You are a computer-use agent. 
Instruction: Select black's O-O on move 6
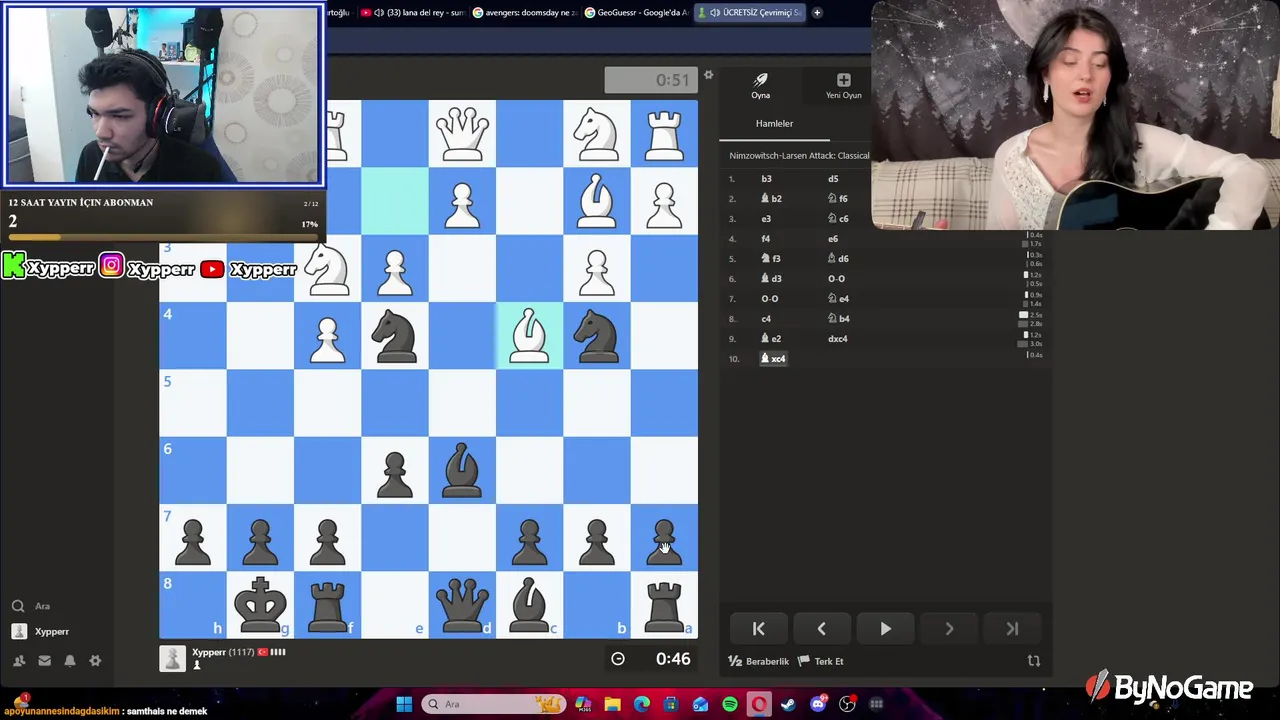coord(836,278)
